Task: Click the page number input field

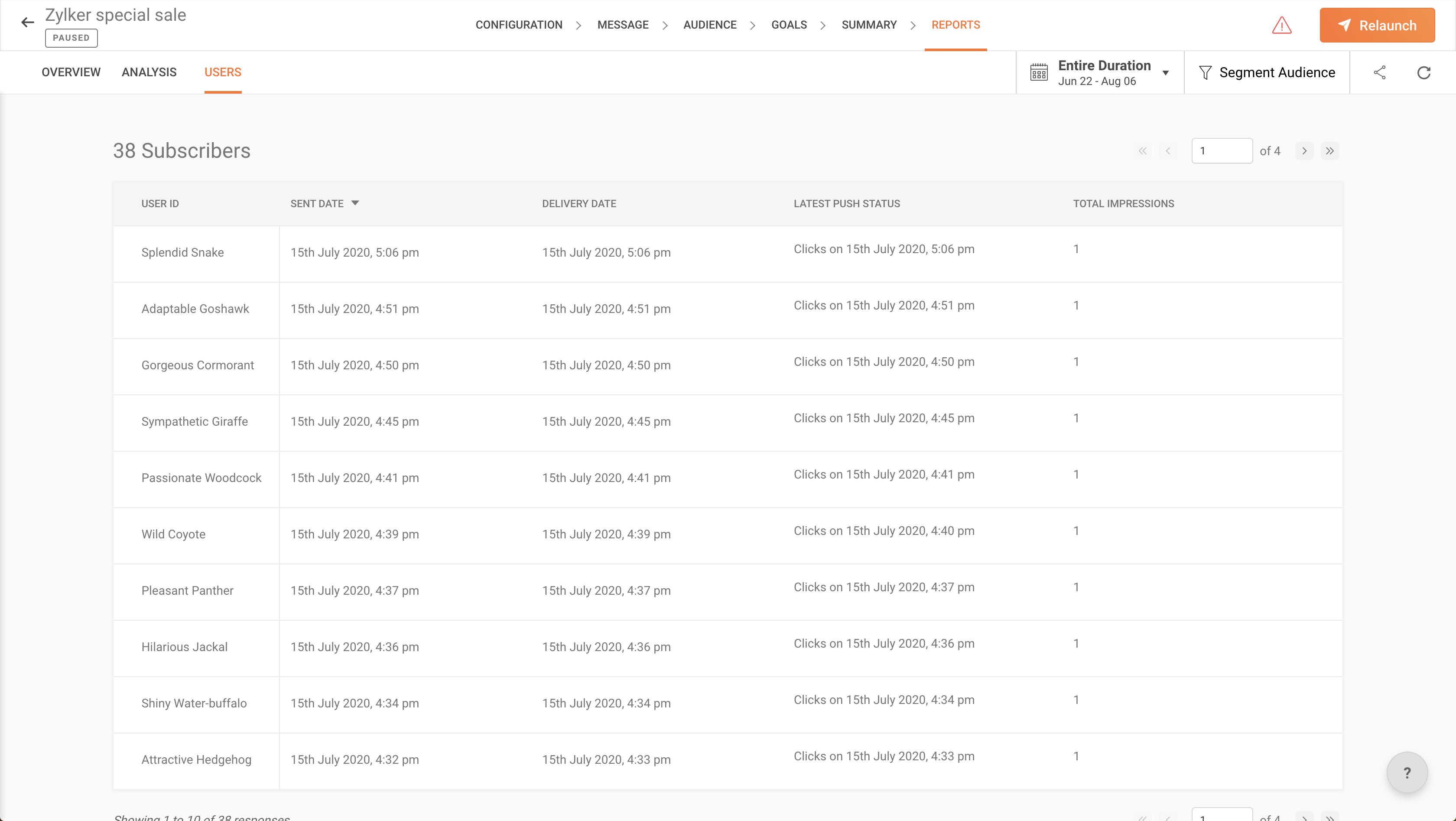Action: click(x=1222, y=151)
